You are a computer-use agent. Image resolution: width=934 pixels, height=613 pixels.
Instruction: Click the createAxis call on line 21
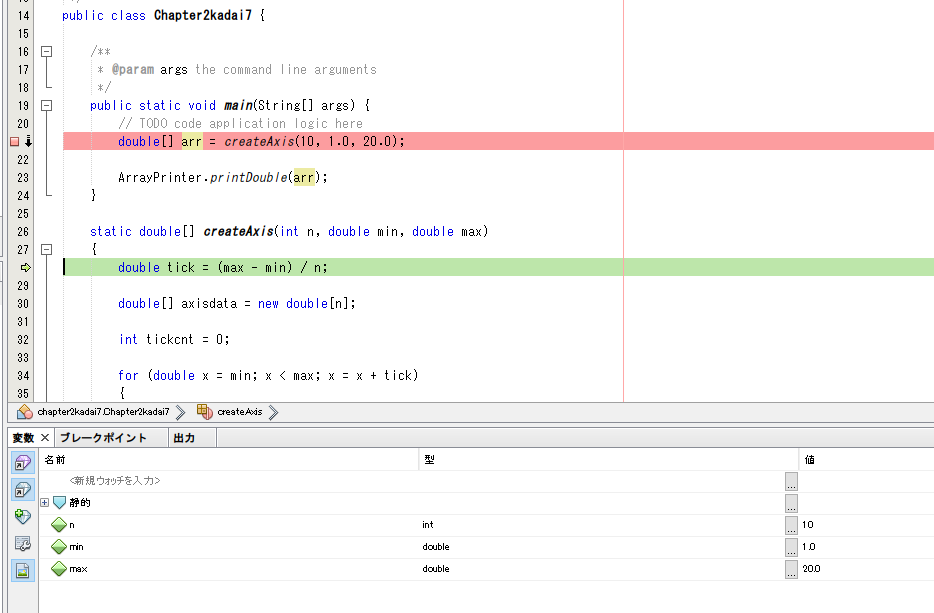(x=259, y=142)
